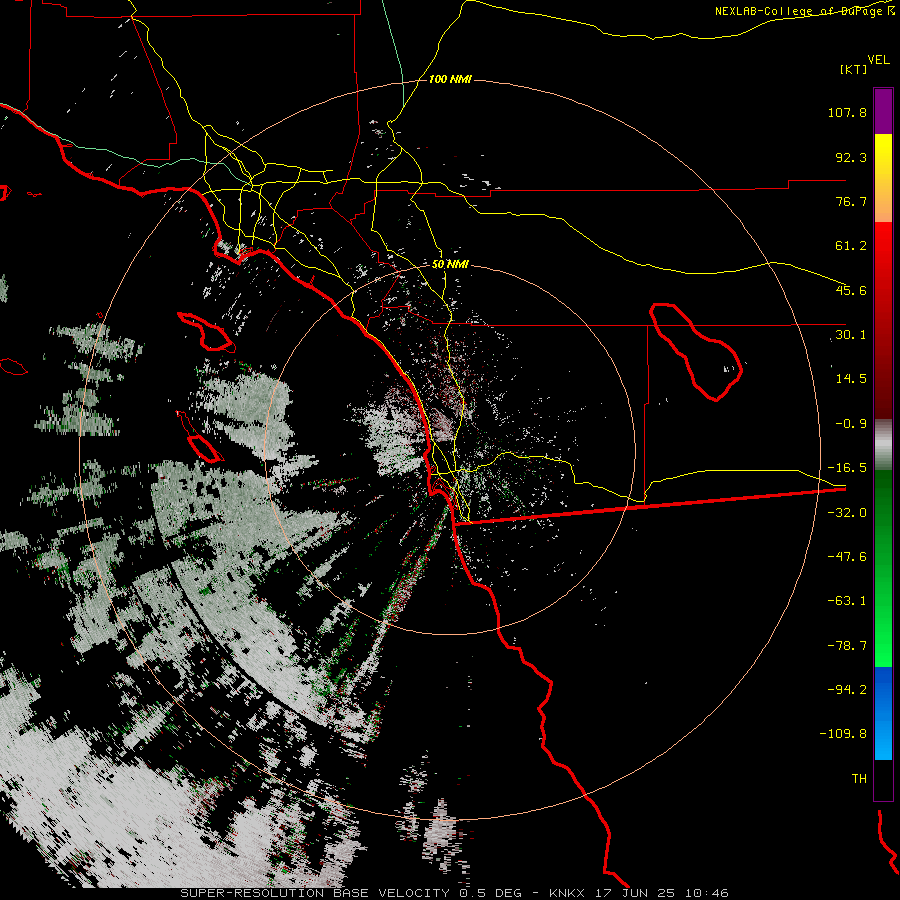Click the -32.0 velocity scale value
900x900 pixels.
coord(847,513)
